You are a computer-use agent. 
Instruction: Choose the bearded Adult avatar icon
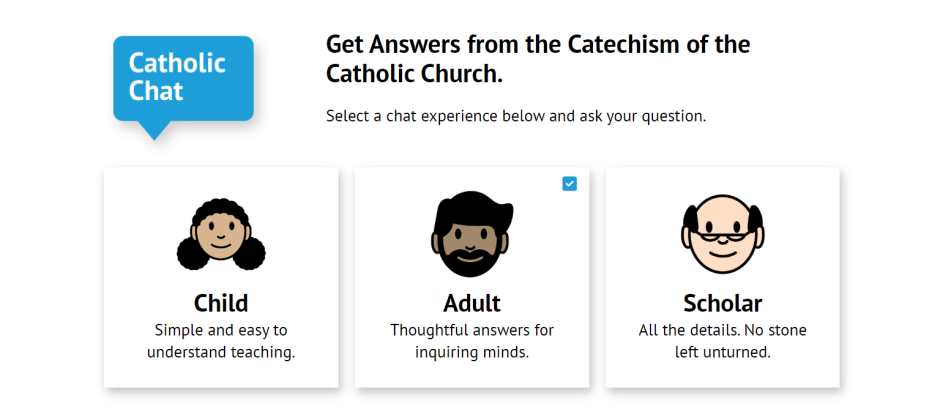(x=472, y=234)
